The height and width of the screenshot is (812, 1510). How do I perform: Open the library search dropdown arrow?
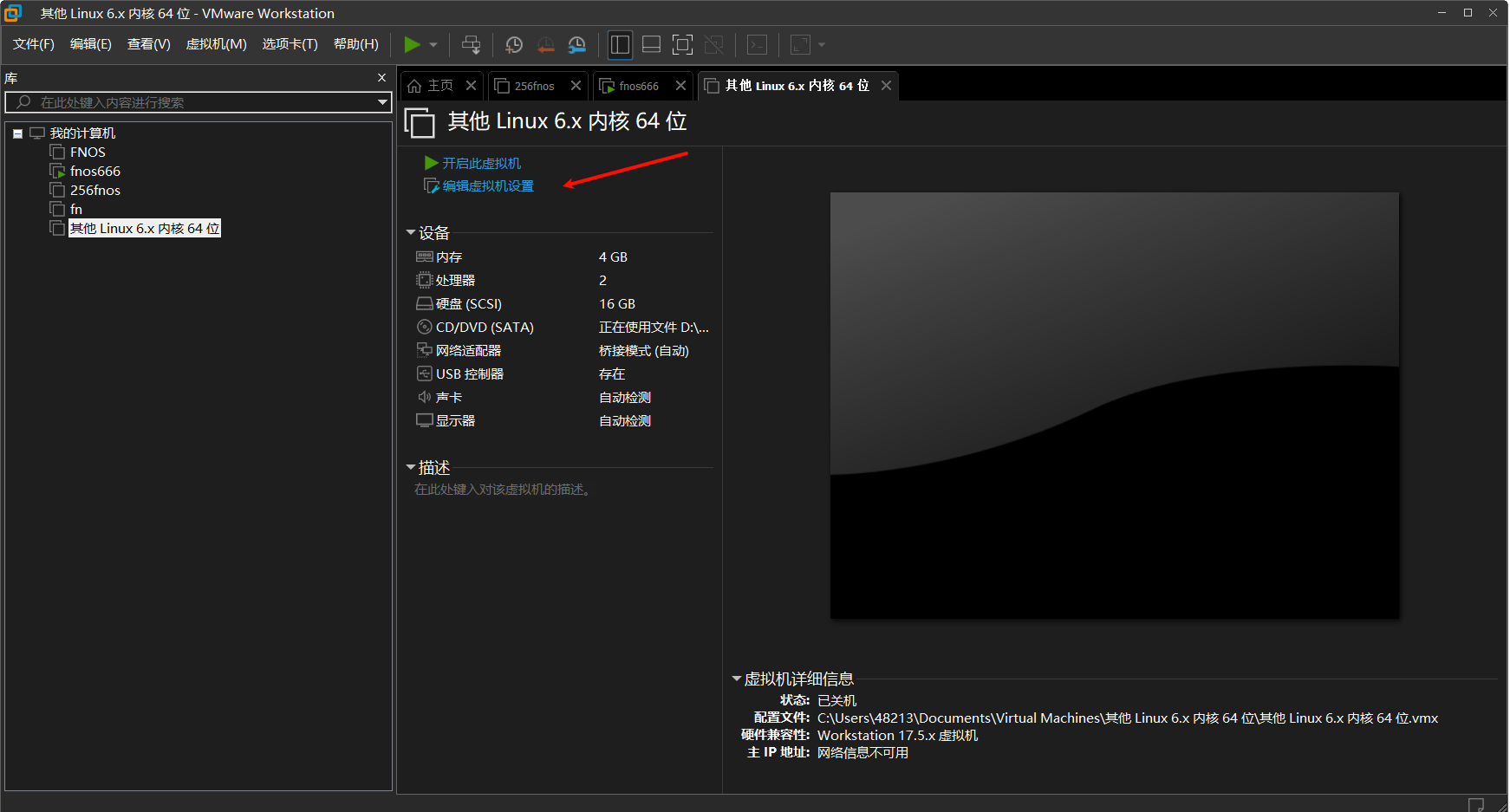click(382, 102)
